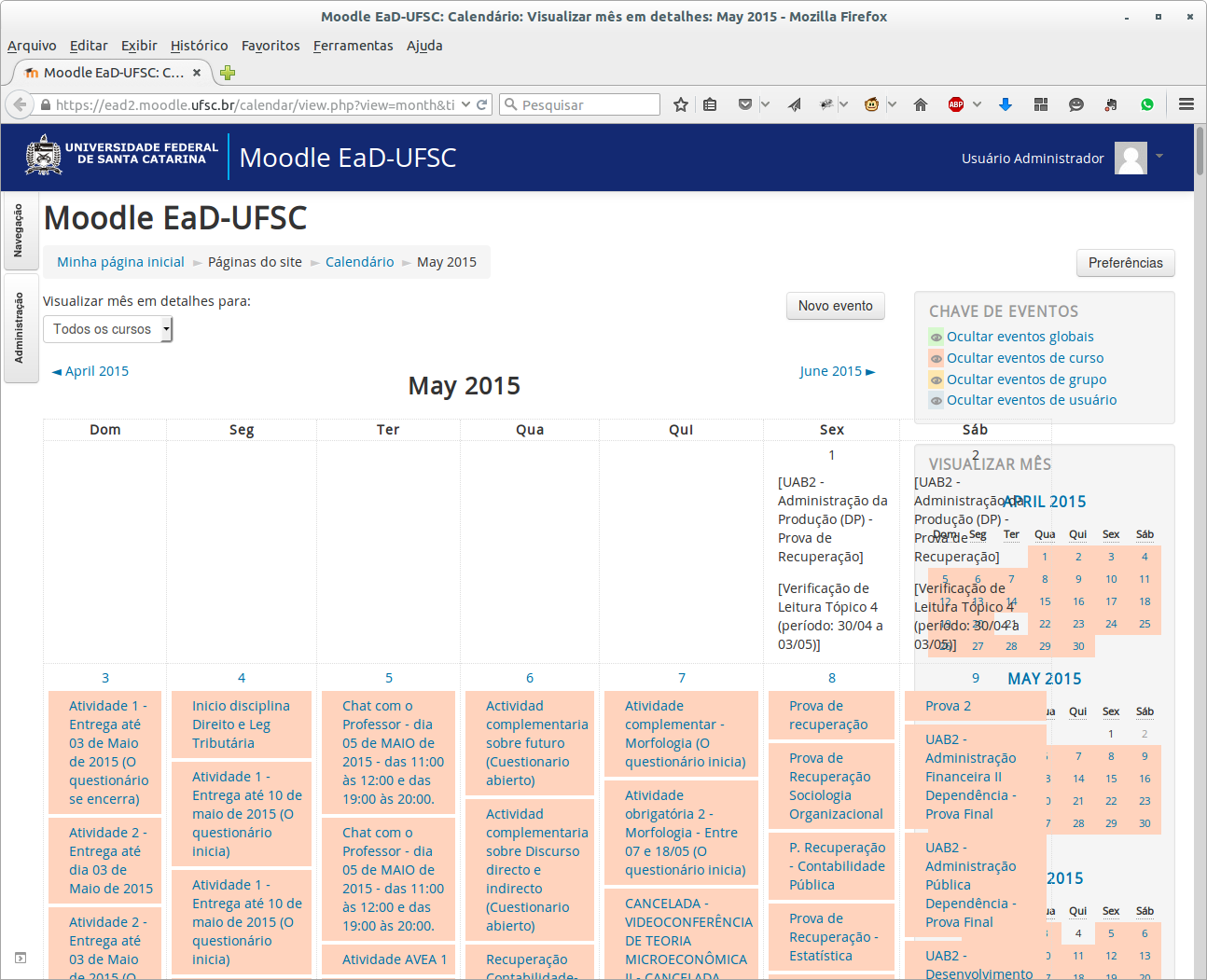Image resolution: width=1207 pixels, height=980 pixels.
Task: Click the Pesquisar search field
Action: (x=579, y=104)
